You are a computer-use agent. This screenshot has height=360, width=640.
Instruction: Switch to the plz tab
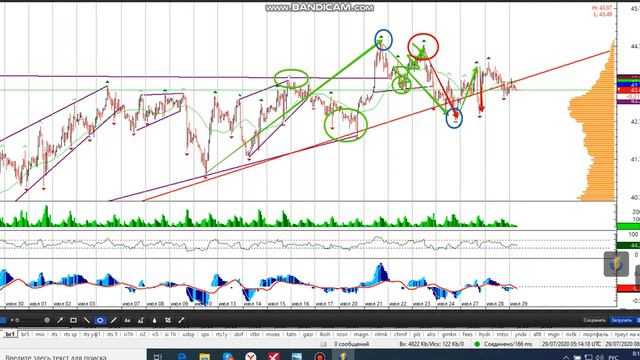(417, 334)
